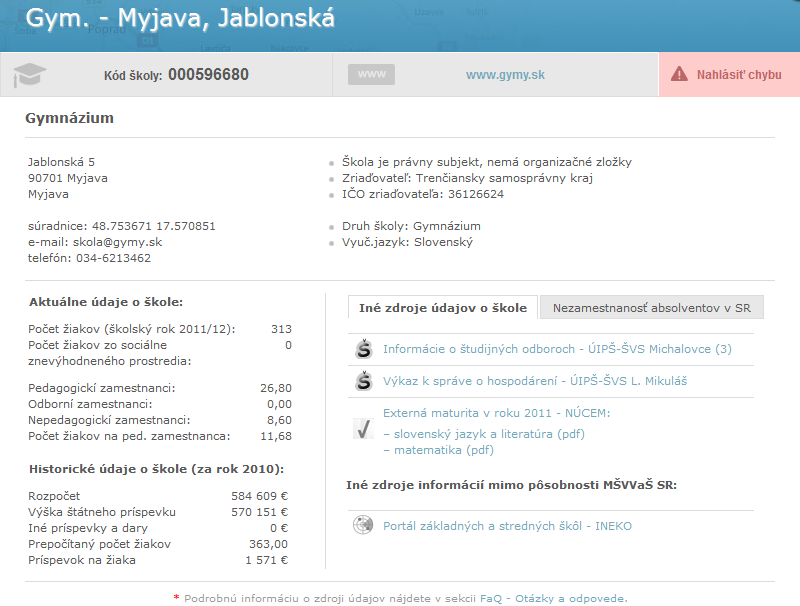Image resolution: width=800 pixels, height=606 pixels.
Task: Click the state contribution value 570 151 €
Action: tap(260, 512)
